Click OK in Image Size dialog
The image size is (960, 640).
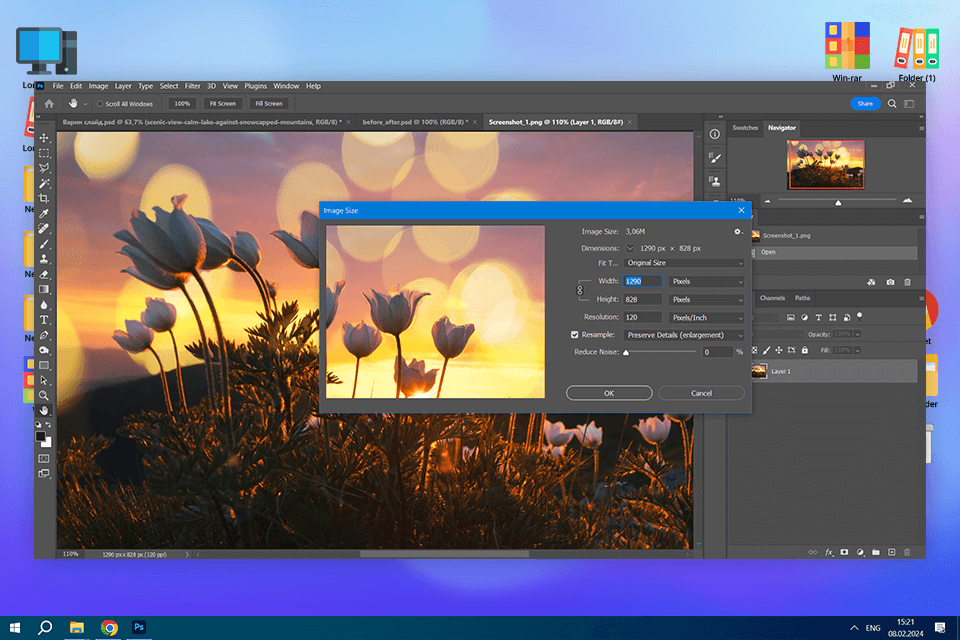[609, 393]
